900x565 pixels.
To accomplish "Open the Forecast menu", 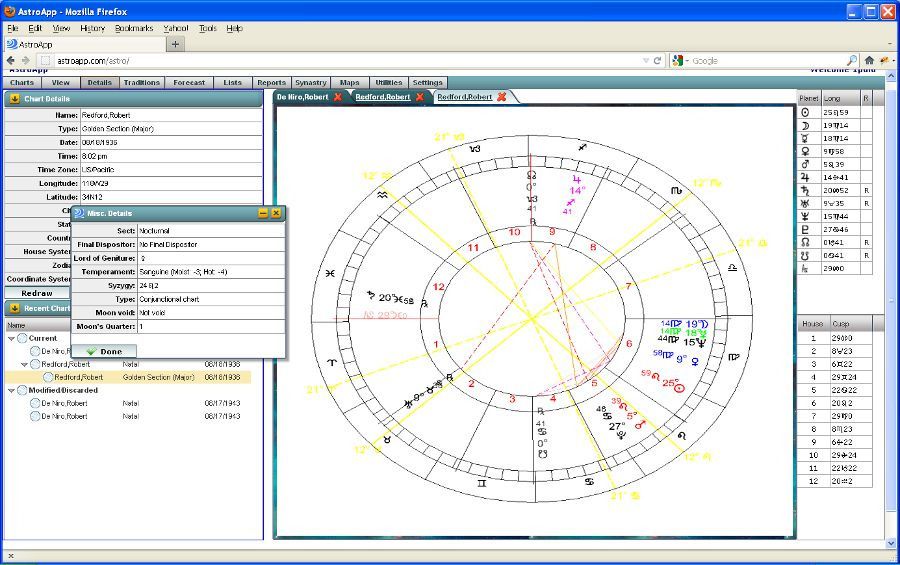I will (x=188, y=83).
